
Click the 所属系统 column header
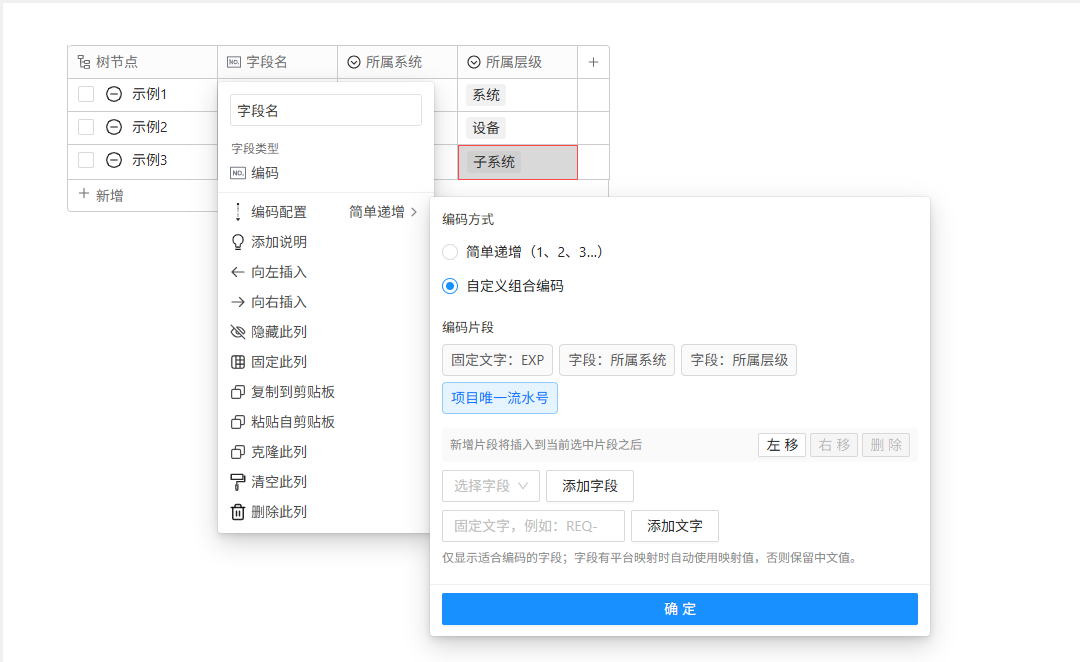397,62
